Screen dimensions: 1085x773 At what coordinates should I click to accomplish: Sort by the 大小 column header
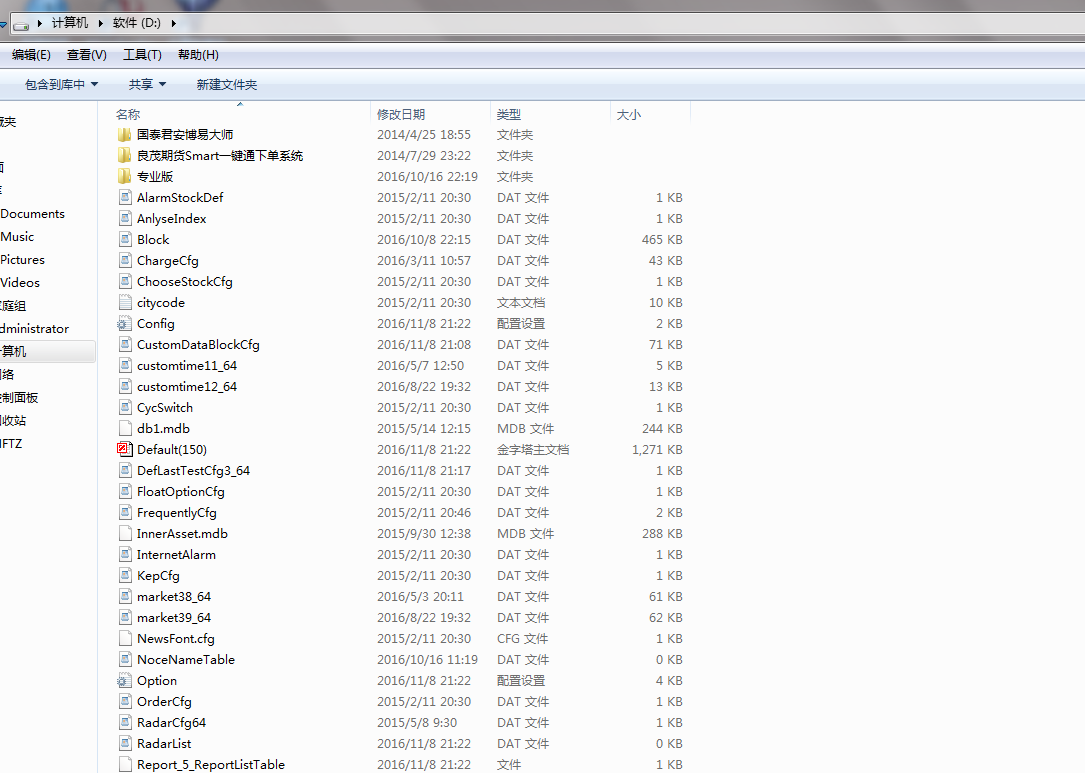(629, 114)
